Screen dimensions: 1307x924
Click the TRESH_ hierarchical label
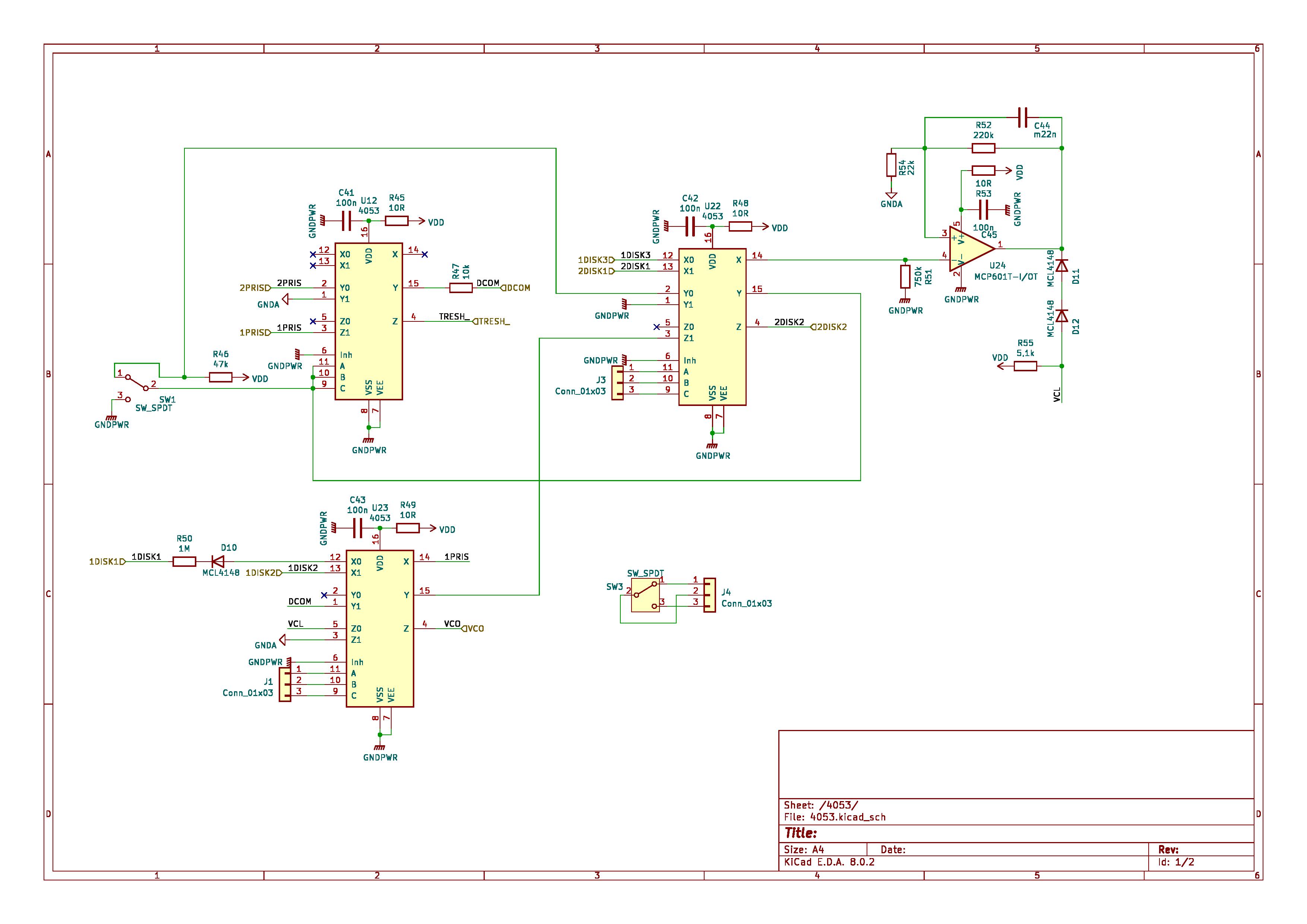pyautogui.click(x=492, y=321)
